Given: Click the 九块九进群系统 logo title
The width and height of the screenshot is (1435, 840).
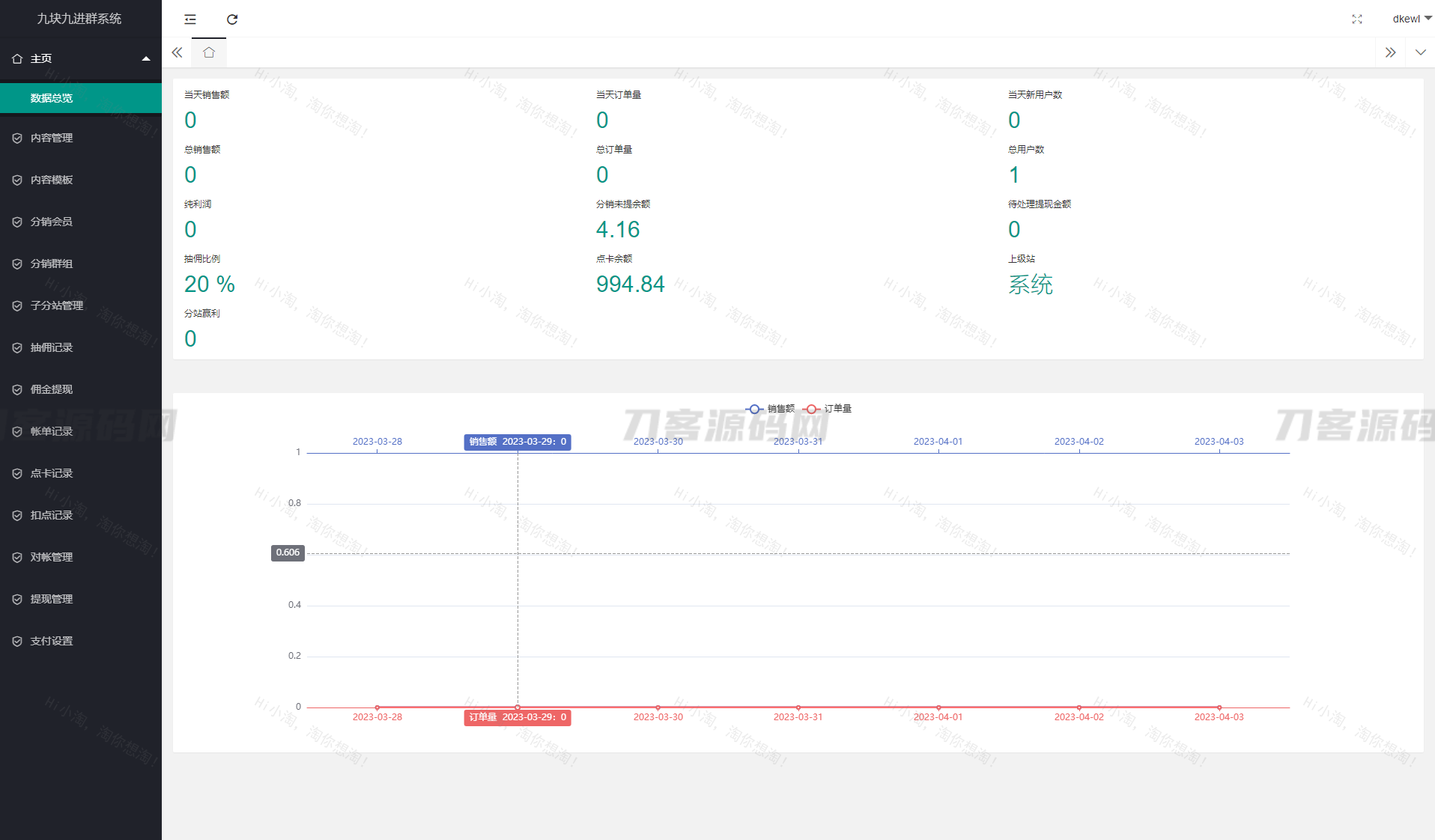Looking at the screenshot, I should point(79,19).
